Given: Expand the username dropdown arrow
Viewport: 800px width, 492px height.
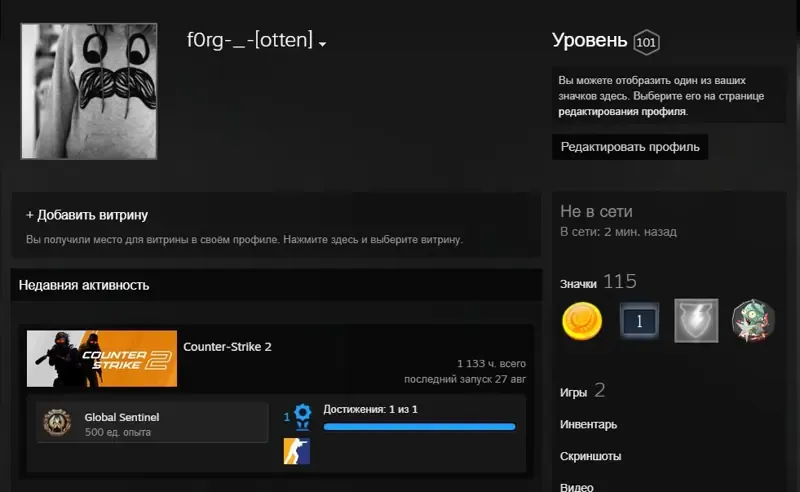Looking at the screenshot, I should [322, 44].
